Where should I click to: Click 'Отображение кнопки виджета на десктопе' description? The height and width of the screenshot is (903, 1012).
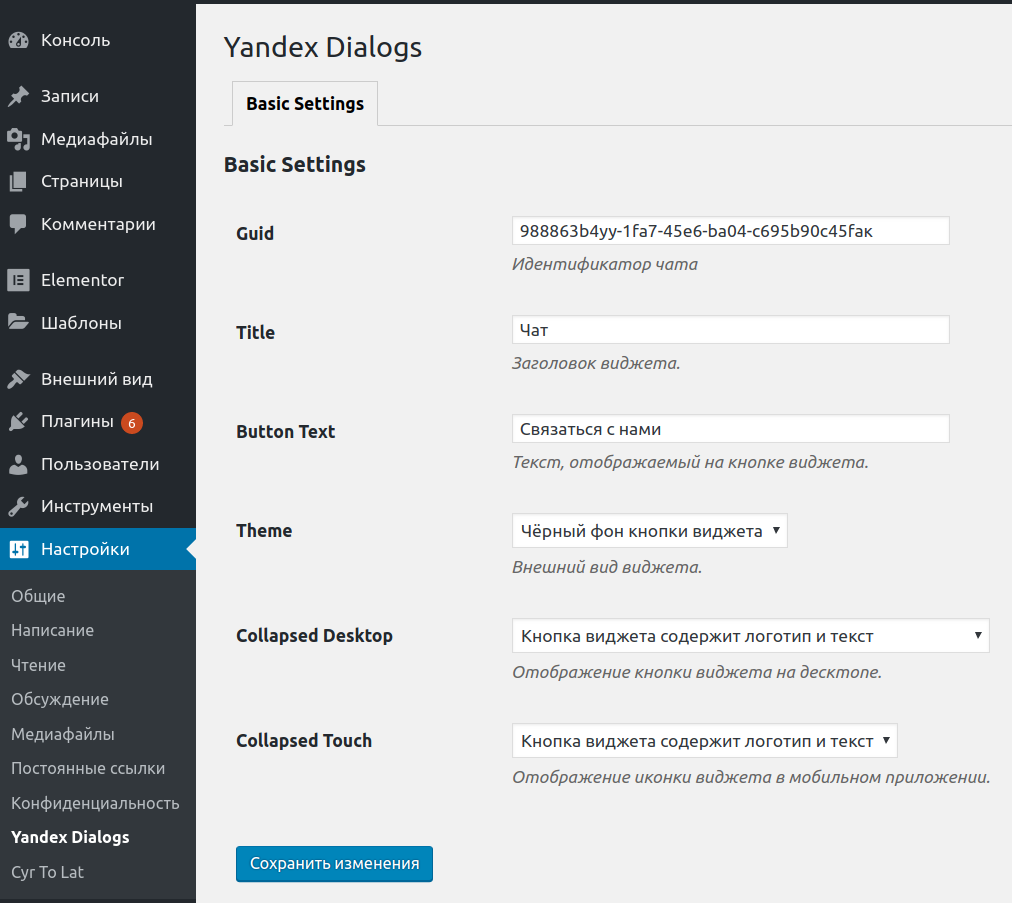point(697,673)
